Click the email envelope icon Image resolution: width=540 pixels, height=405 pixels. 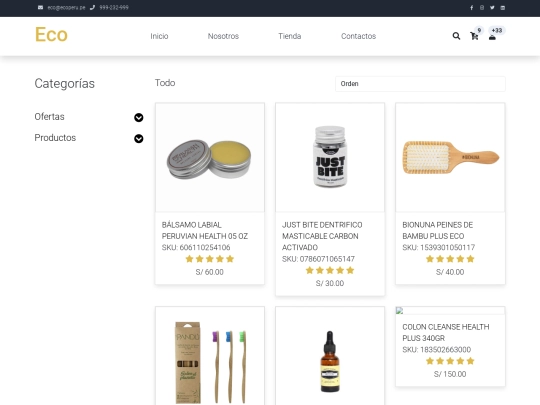[x=40, y=8]
